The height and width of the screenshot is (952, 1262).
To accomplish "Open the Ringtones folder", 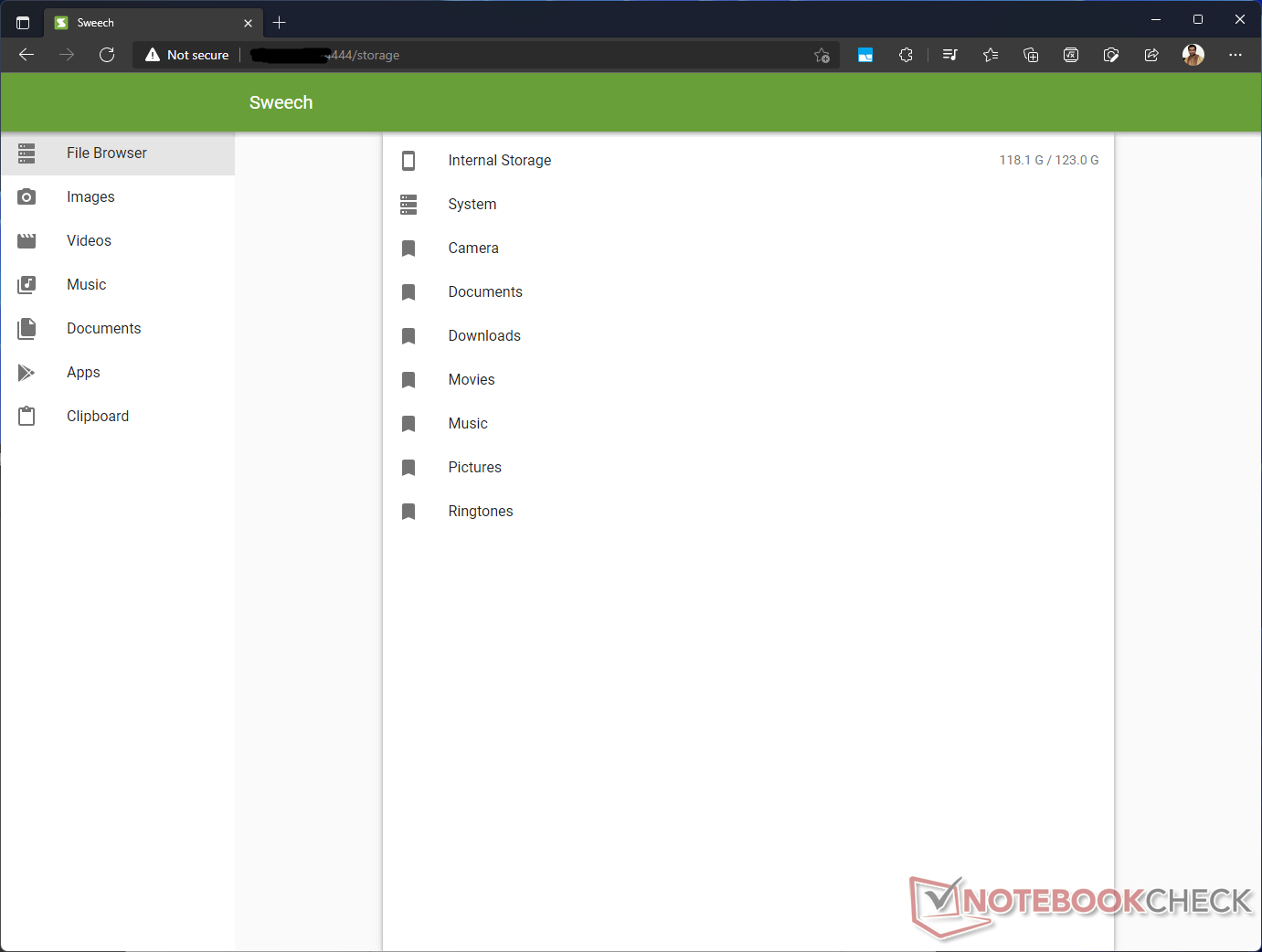I will pyautogui.click(x=748, y=512).
